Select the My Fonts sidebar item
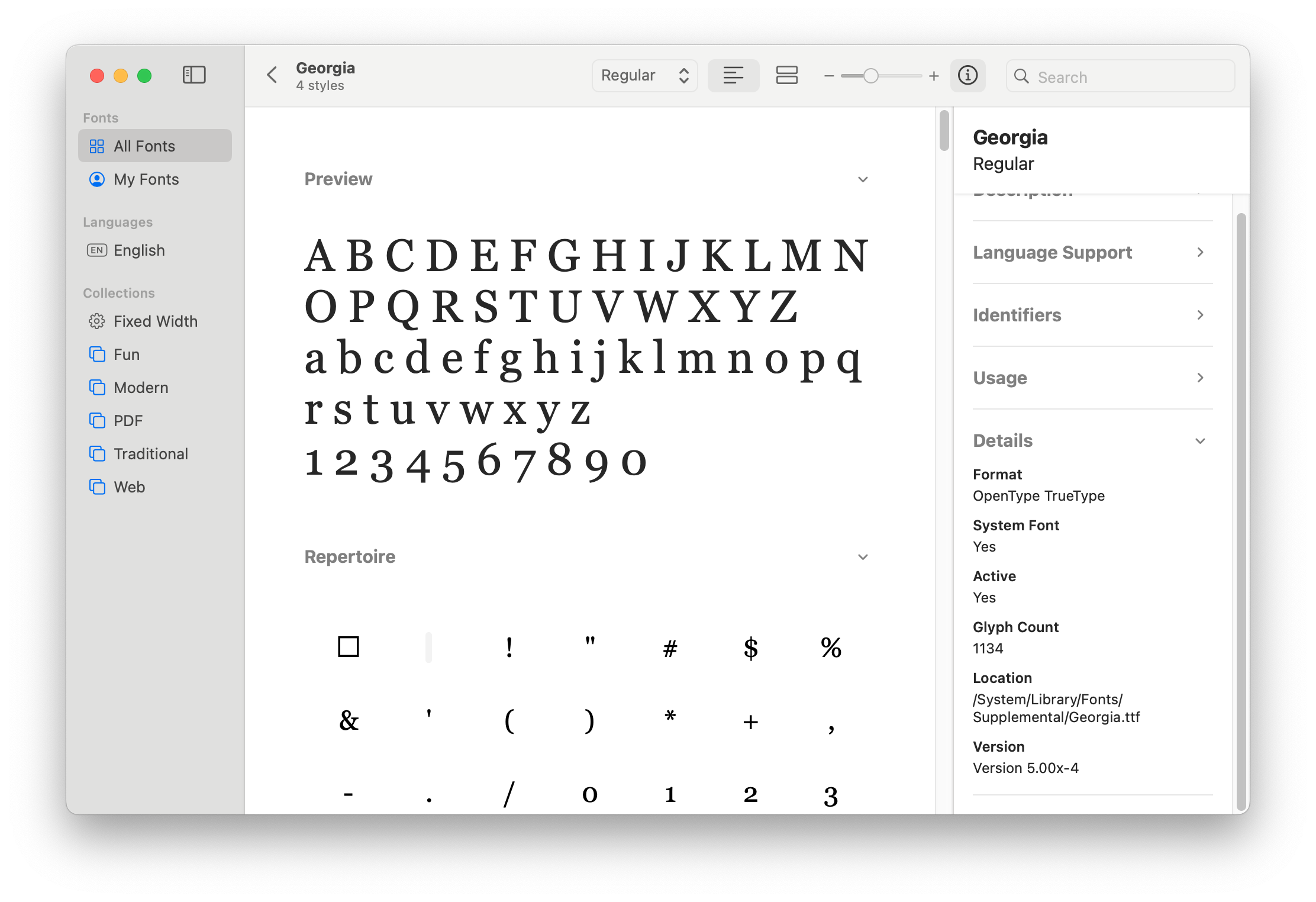The width and height of the screenshot is (1316, 902). pyautogui.click(x=146, y=179)
